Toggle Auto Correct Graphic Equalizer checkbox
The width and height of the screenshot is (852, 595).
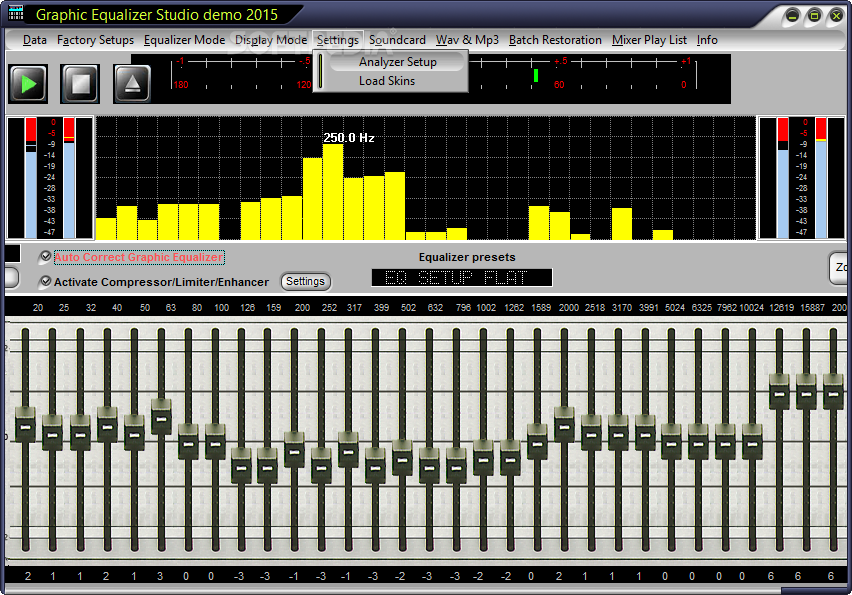click(x=46, y=256)
